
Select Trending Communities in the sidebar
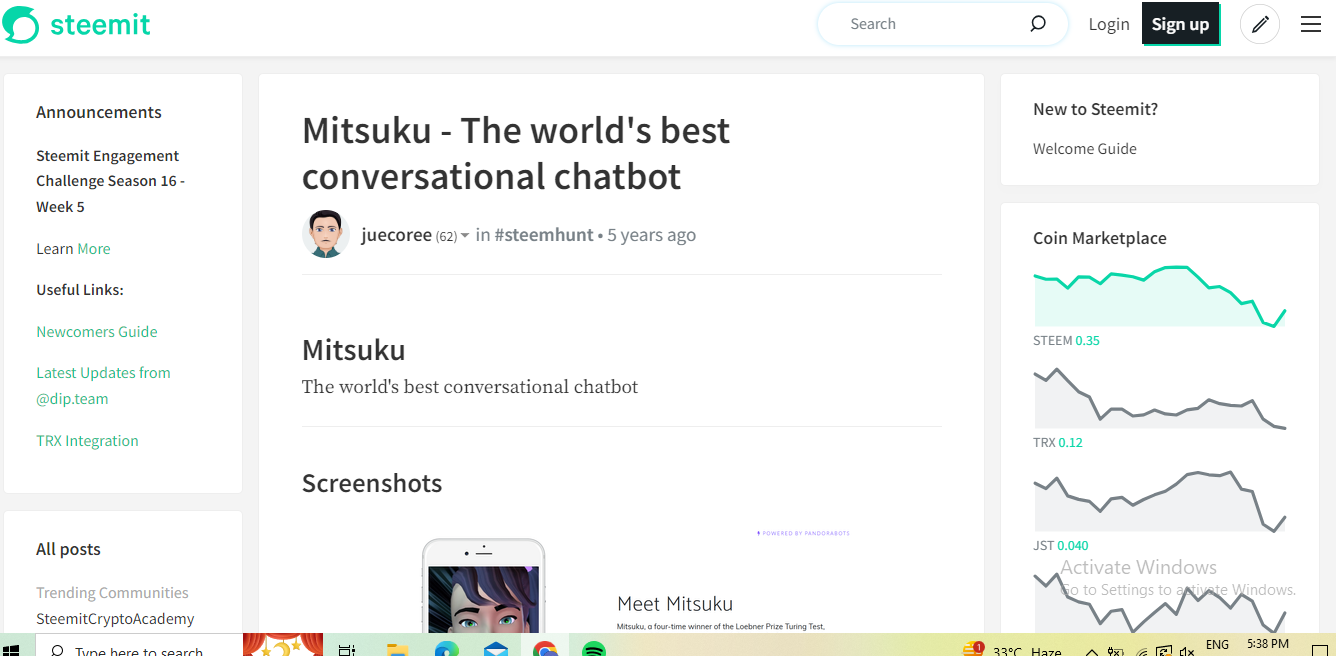[x=112, y=592]
